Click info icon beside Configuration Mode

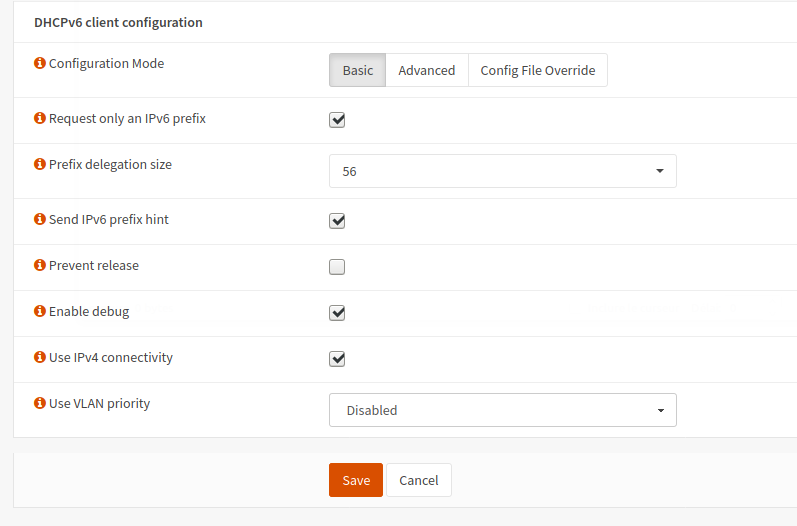(40, 64)
